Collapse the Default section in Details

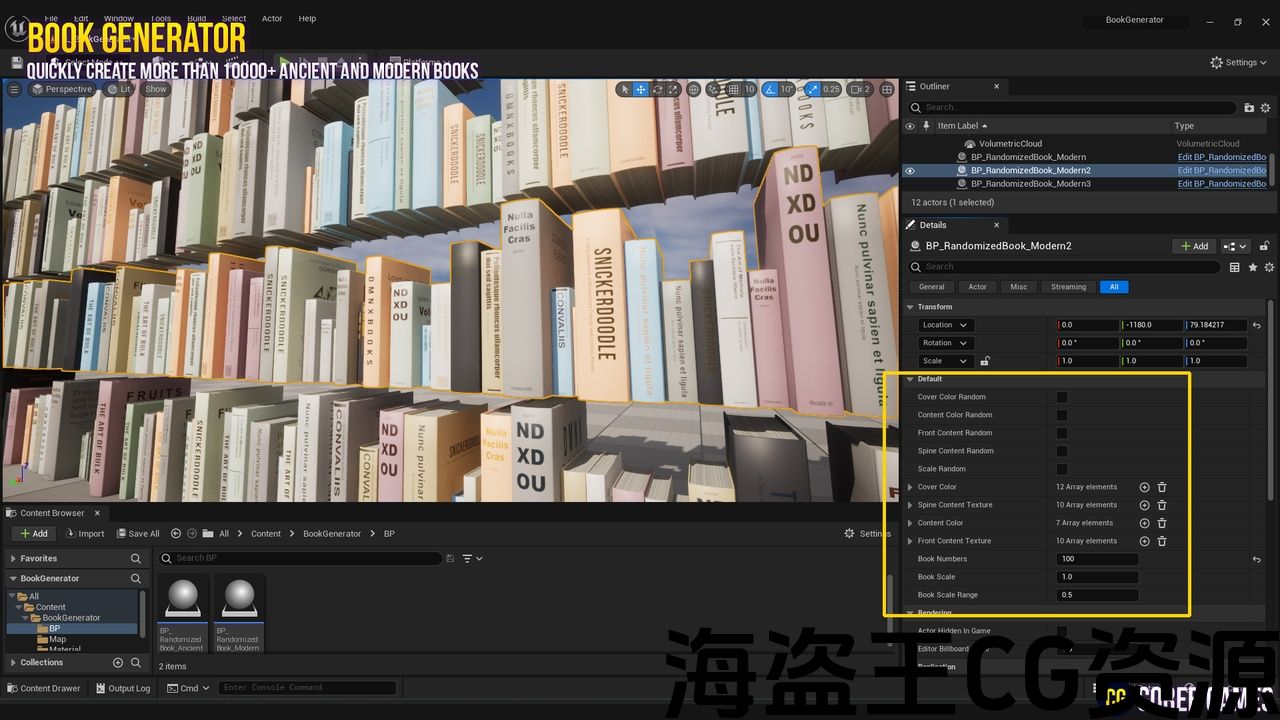pyautogui.click(x=910, y=379)
